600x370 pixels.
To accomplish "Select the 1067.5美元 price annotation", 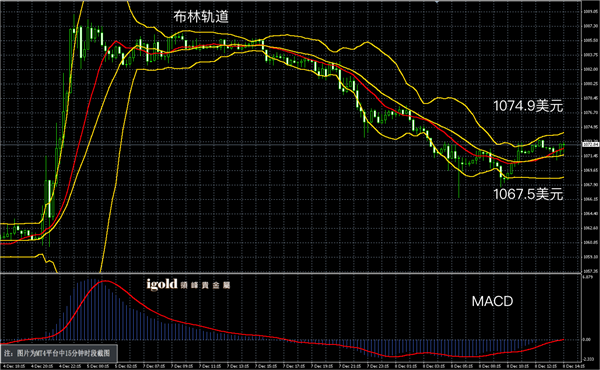I will pyautogui.click(x=528, y=194).
